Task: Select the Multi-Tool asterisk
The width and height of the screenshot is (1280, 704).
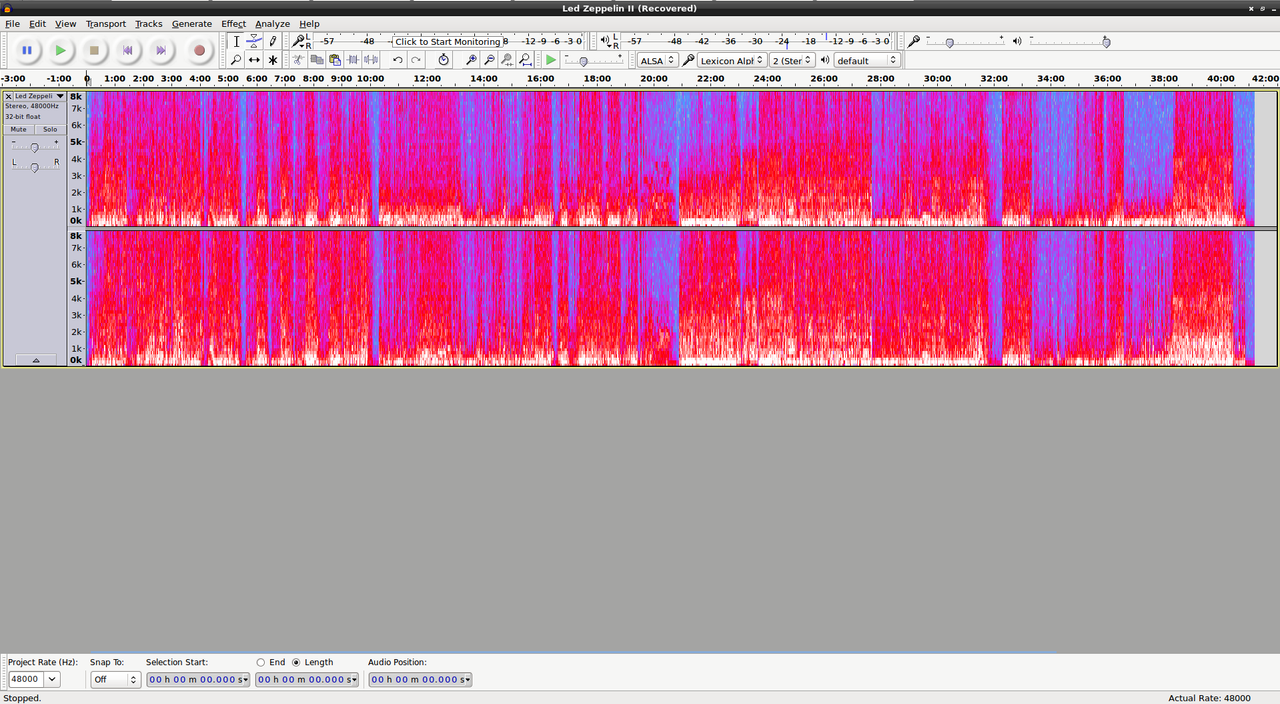Action: pos(272,60)
